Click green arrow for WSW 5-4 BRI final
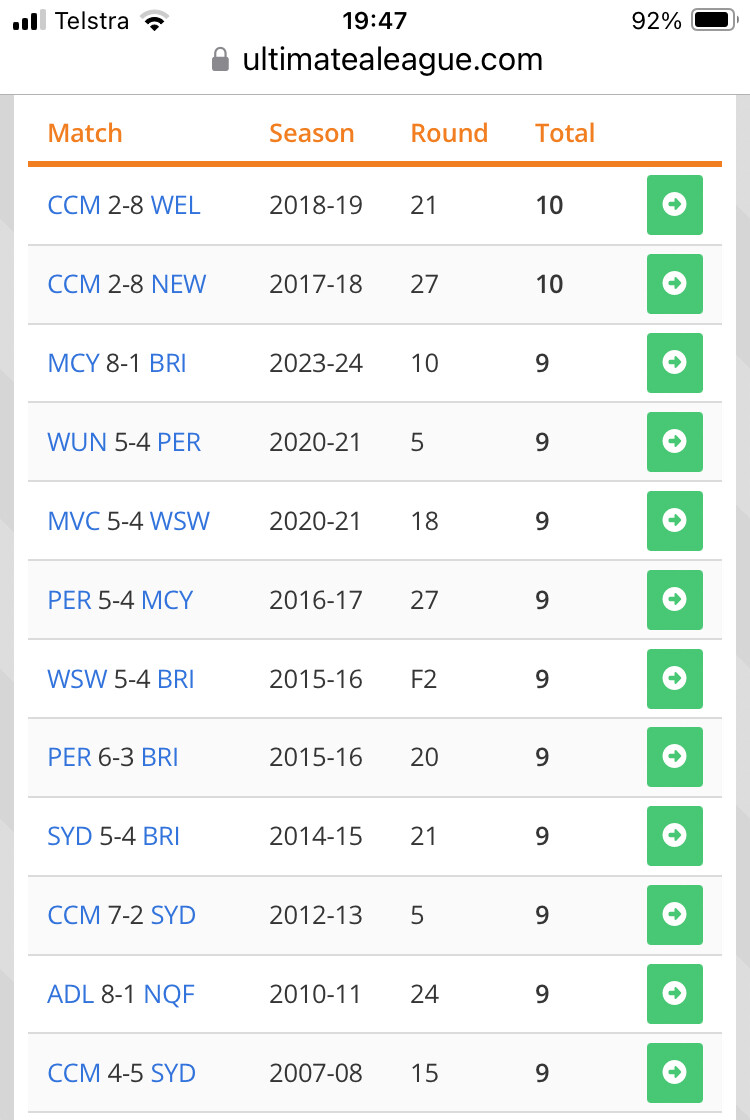Viewport: 750px width, 1120px height. click(x=675, y=679)
